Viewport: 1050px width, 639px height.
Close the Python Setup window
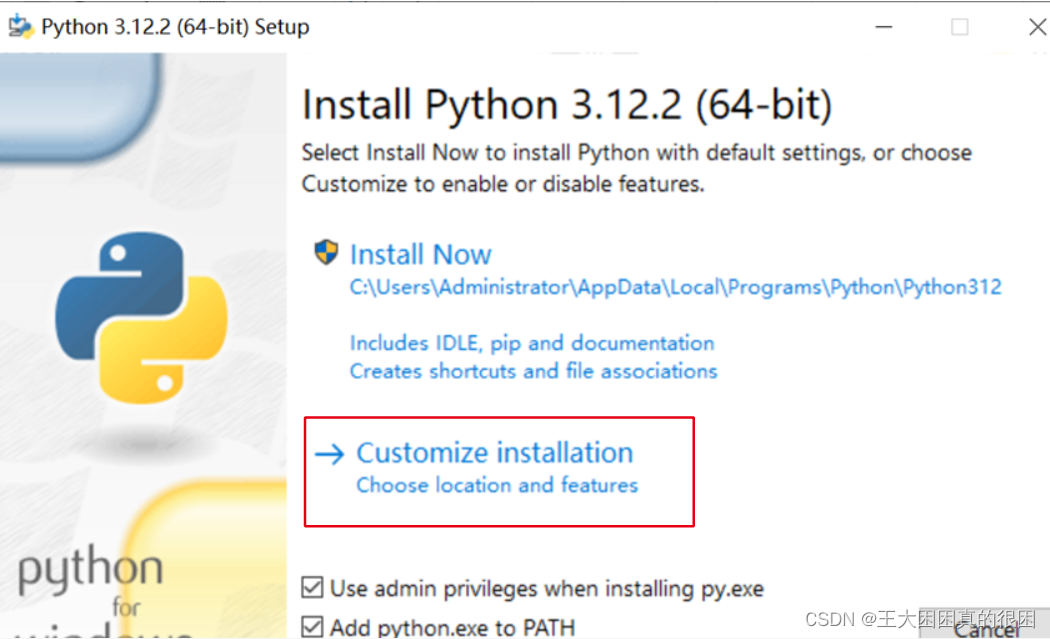(1037, 27)
